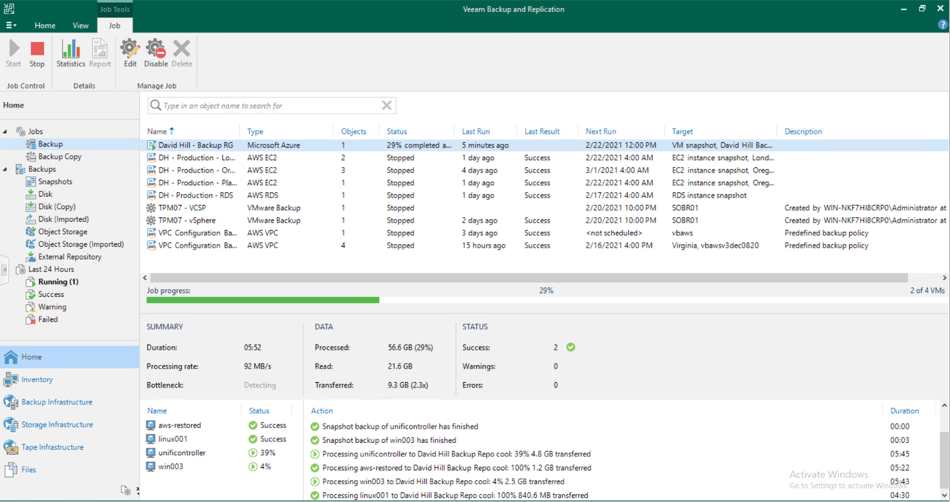Select Last 24 Hours node
The height and width of the screenshot is (502, 950).
click(51, 269)
